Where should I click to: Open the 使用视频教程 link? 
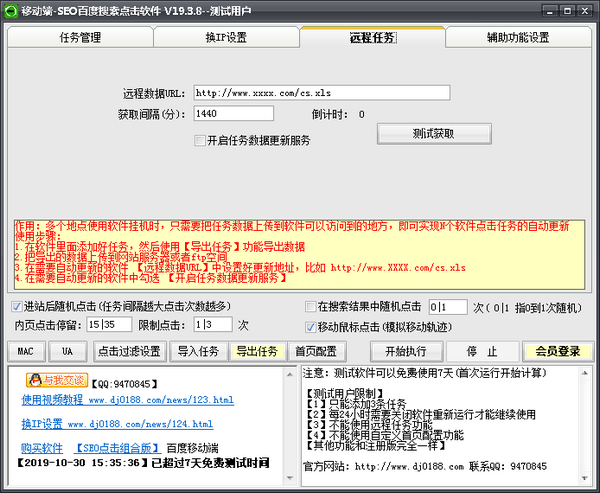pyautogui.click(x=128, y=400)
